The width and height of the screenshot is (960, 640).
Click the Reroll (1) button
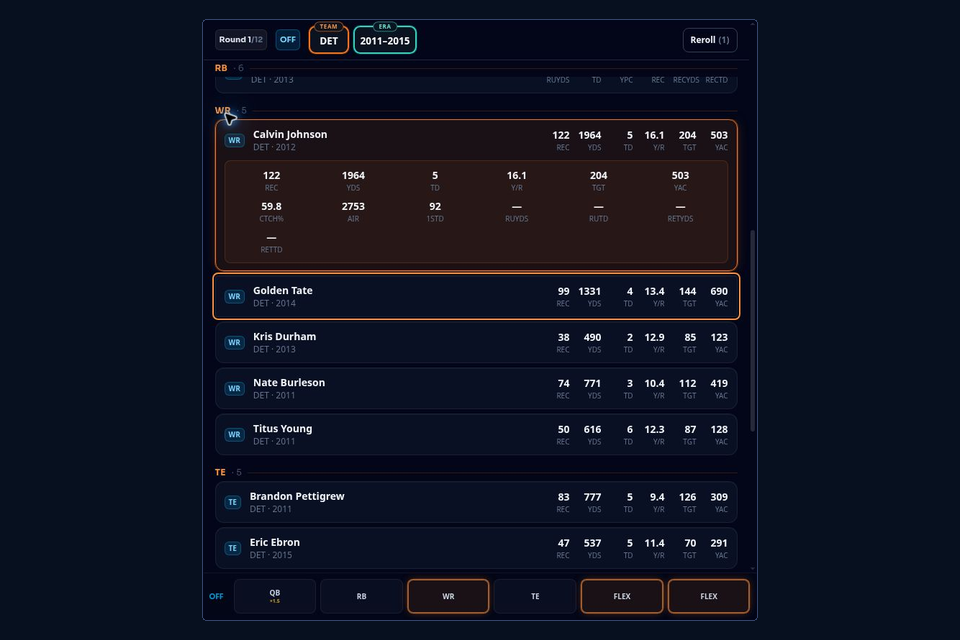coord(710,40)
